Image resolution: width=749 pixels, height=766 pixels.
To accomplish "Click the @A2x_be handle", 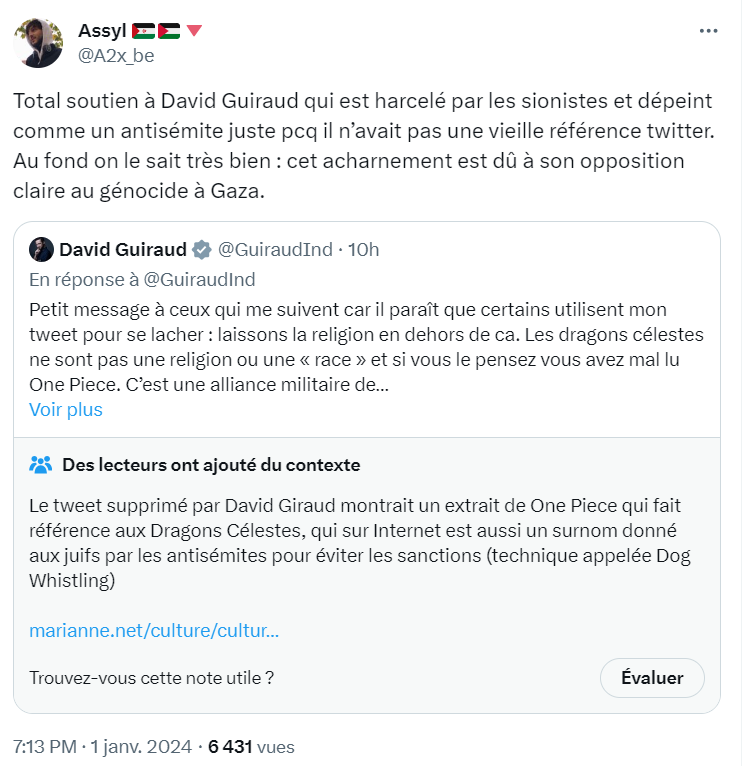I will click(116, 55).
